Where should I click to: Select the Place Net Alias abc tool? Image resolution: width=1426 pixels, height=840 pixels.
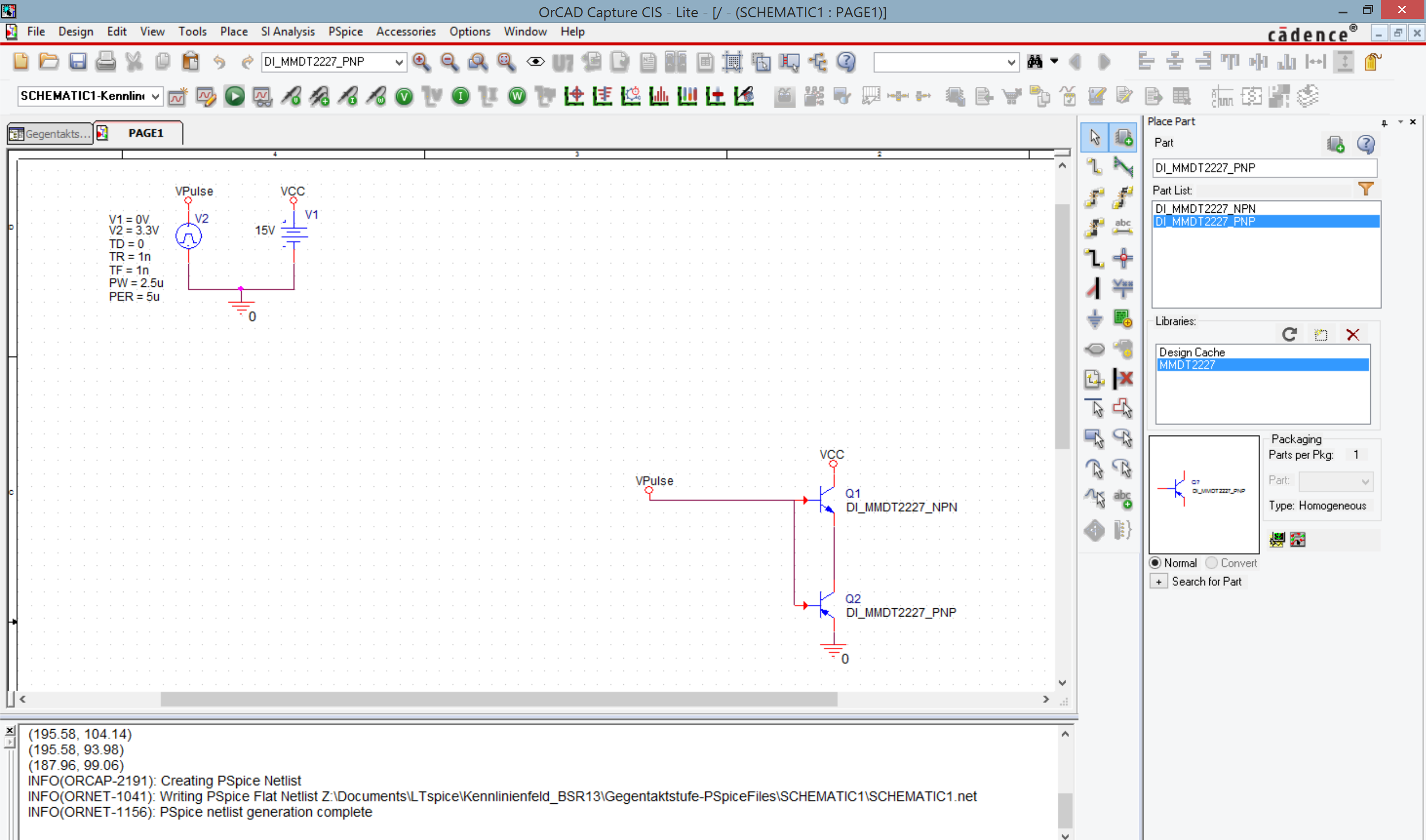(x=1124, y=228)
